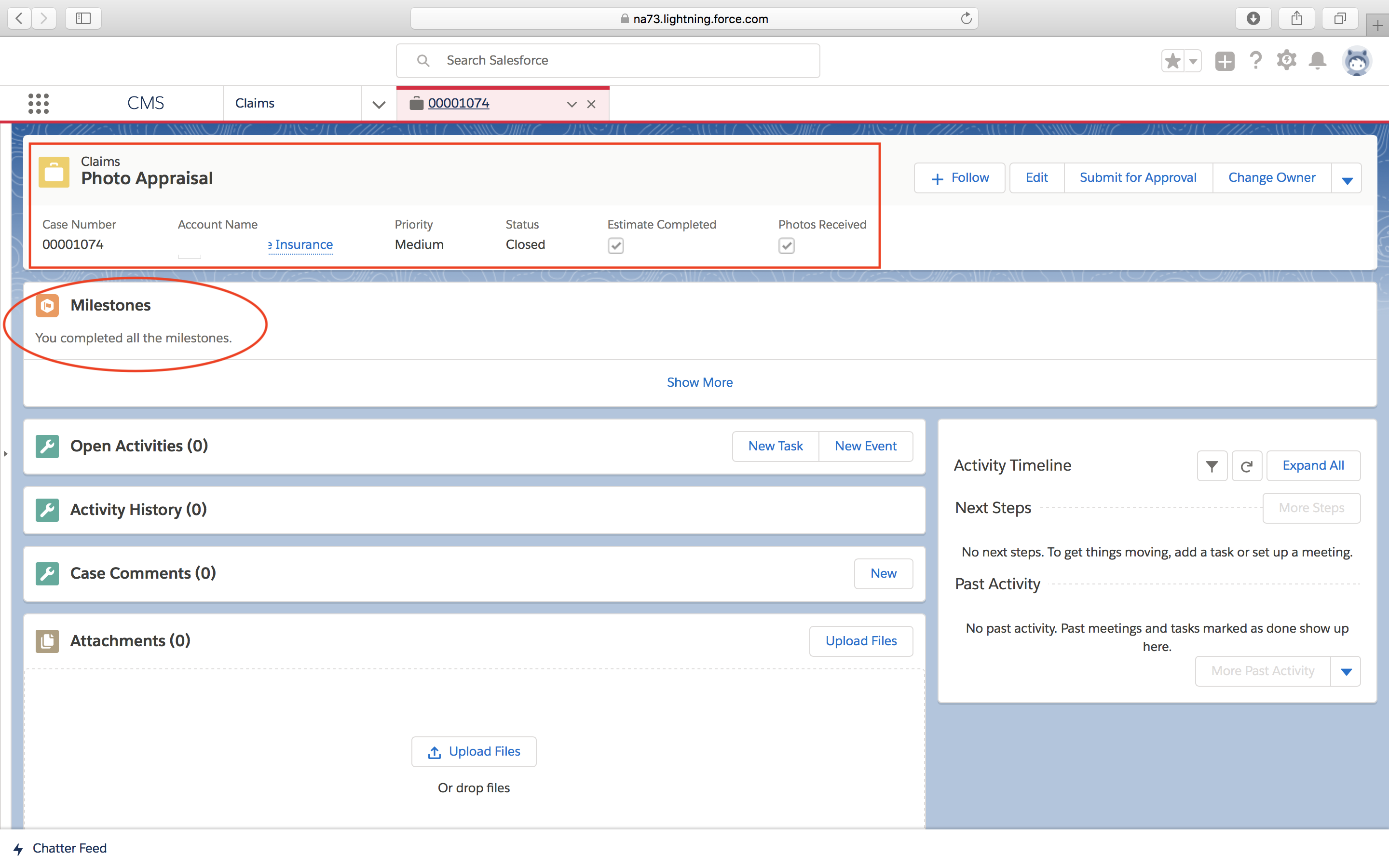Select the Claims navigation tab

[x=255, y=103]
